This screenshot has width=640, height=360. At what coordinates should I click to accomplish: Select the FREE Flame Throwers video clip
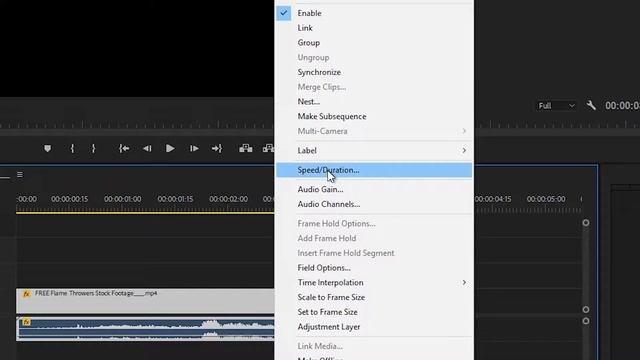(x=145, y=301)
